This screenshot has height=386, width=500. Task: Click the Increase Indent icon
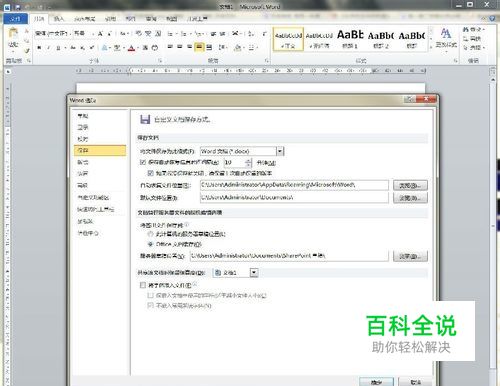pos(223,34)
